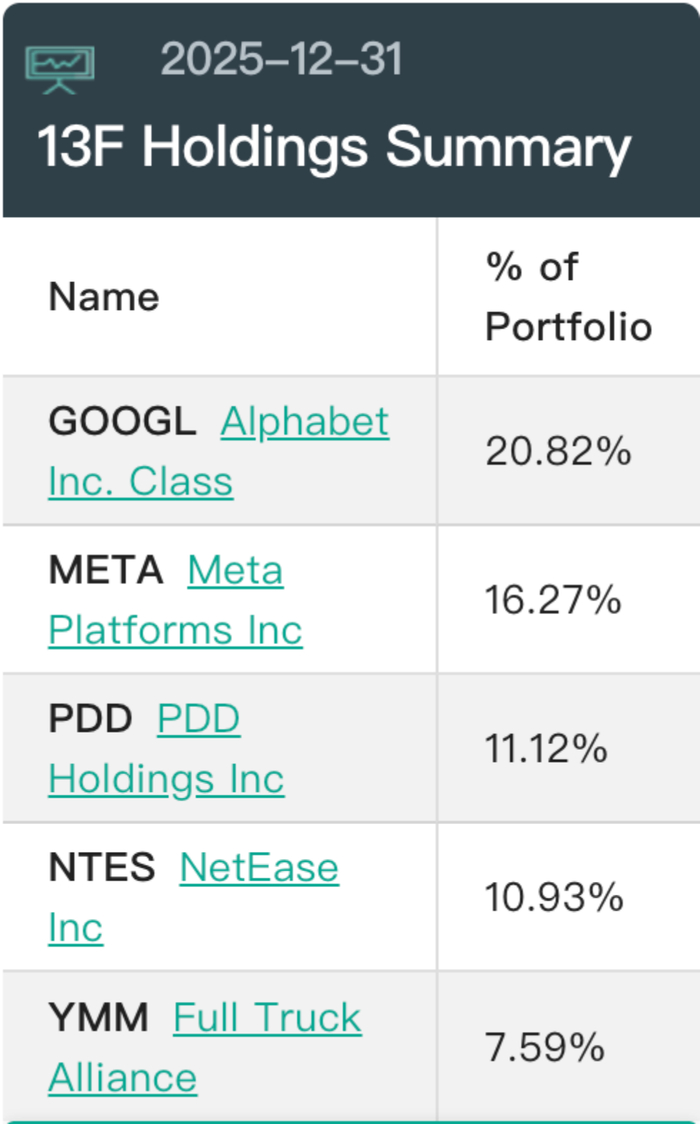Click the PDD ticker symbol
This screenshot has height=1124, width=700.
(x=90, y=720)
